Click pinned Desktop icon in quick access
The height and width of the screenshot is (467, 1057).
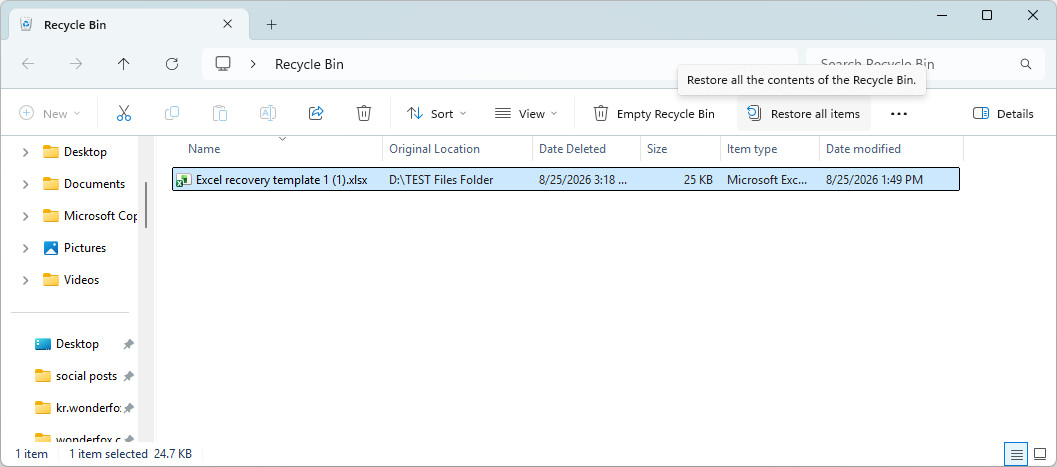pyautogui.click(x=43, y=344)
